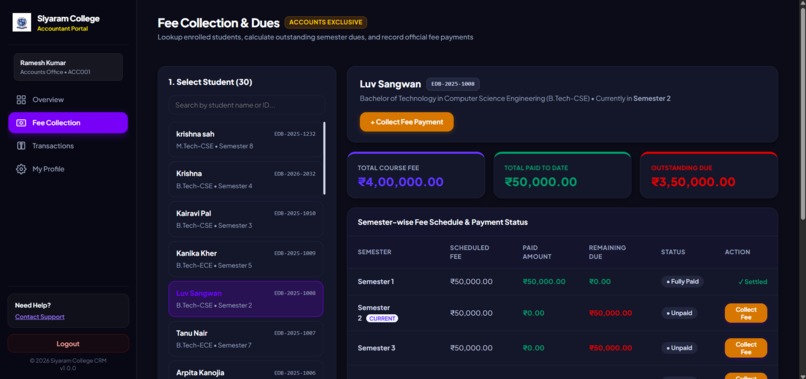Image resolution: width=806 pixels, height=379 pixels.
Task: Click Semester 1 remaining due ₹0.00
Action: tap(600, 282)
